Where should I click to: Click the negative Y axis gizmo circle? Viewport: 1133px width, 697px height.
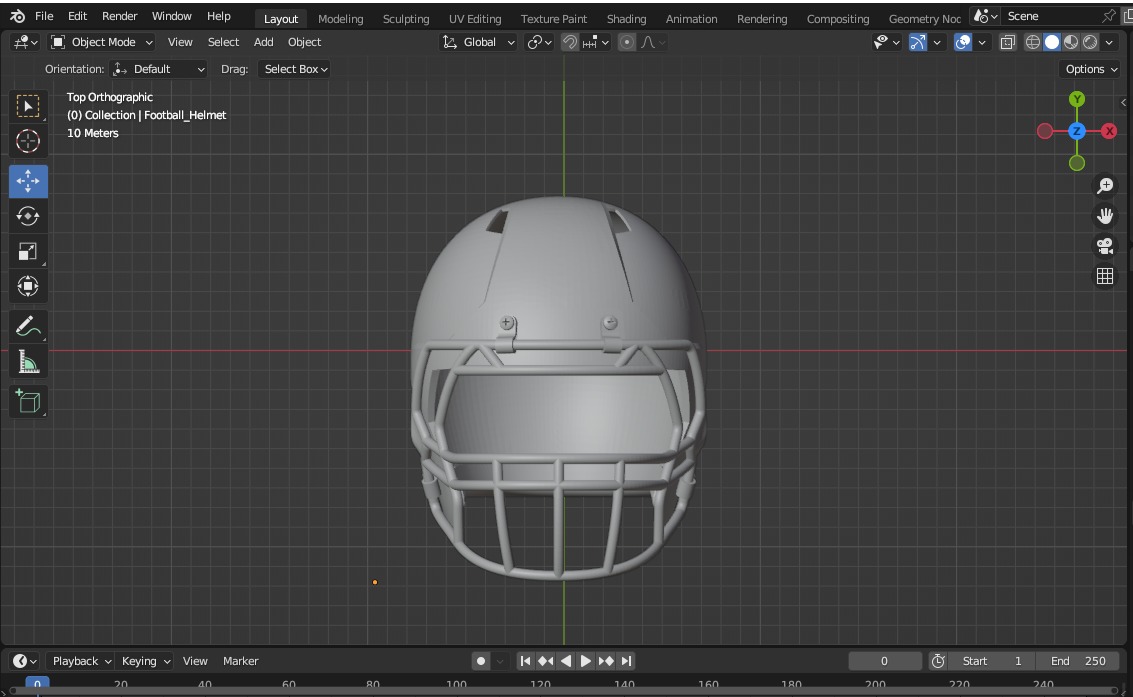(x=1077, y=163)
